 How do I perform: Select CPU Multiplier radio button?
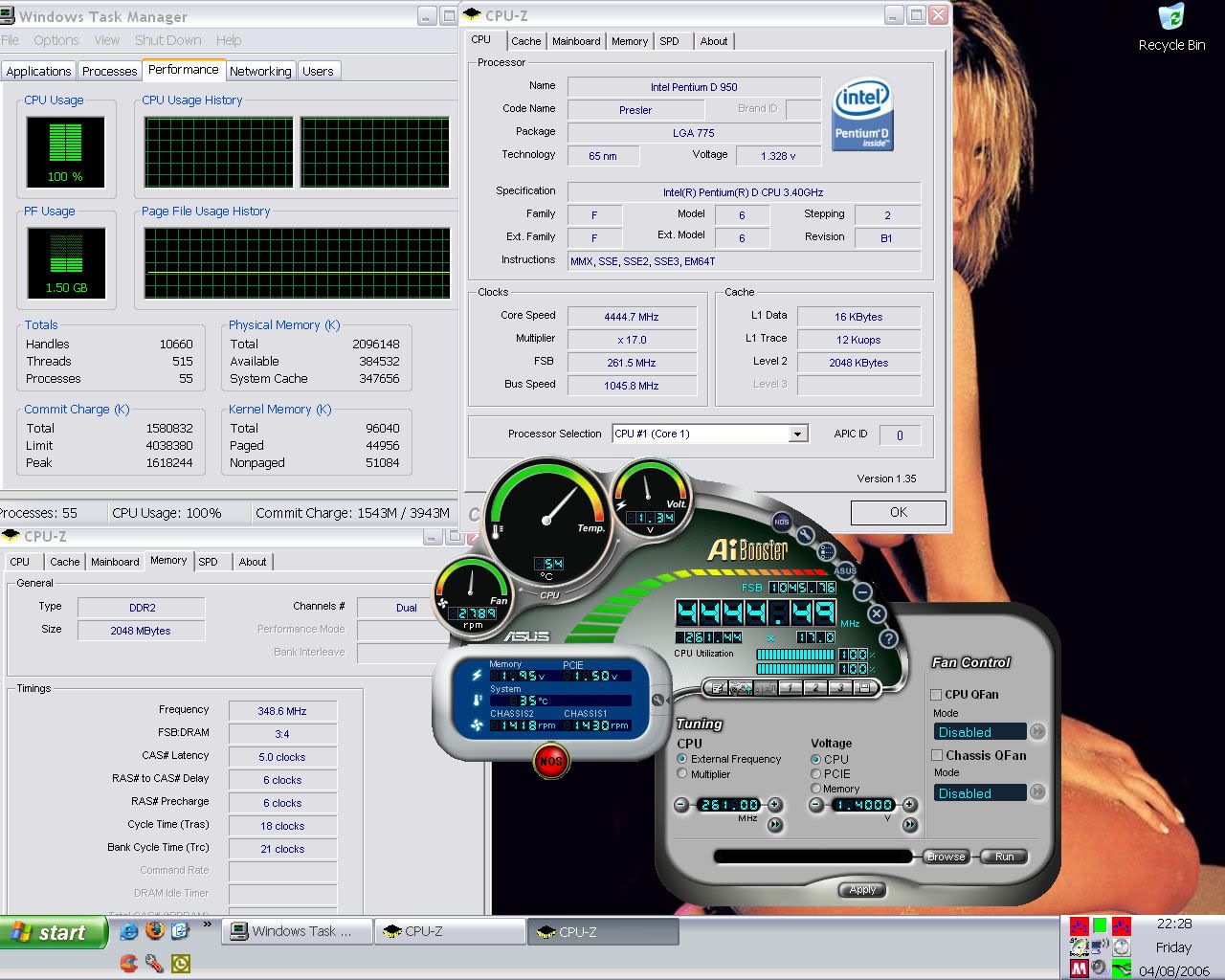point(682,773)
